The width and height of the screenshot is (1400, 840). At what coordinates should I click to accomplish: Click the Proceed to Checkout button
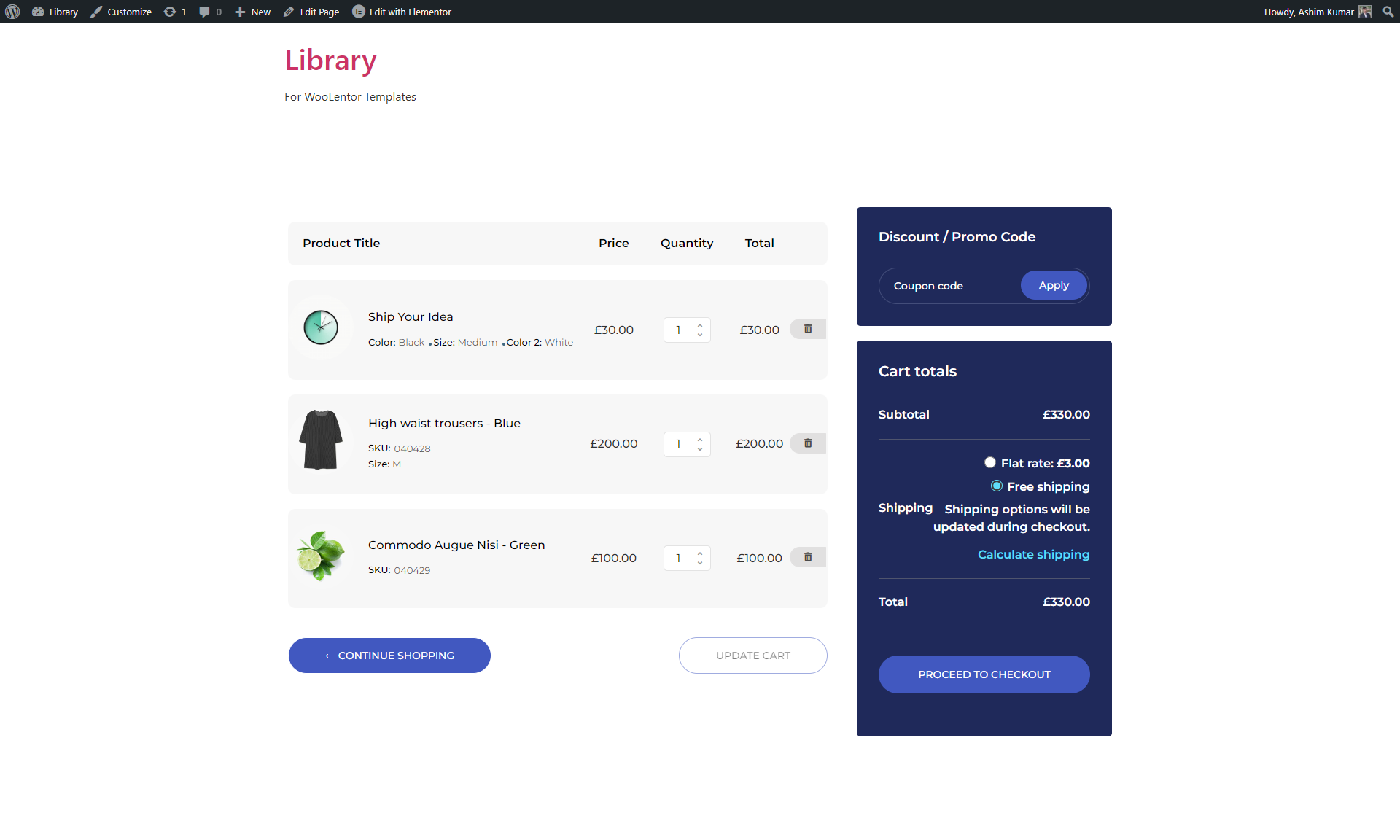tap(984, 674)
